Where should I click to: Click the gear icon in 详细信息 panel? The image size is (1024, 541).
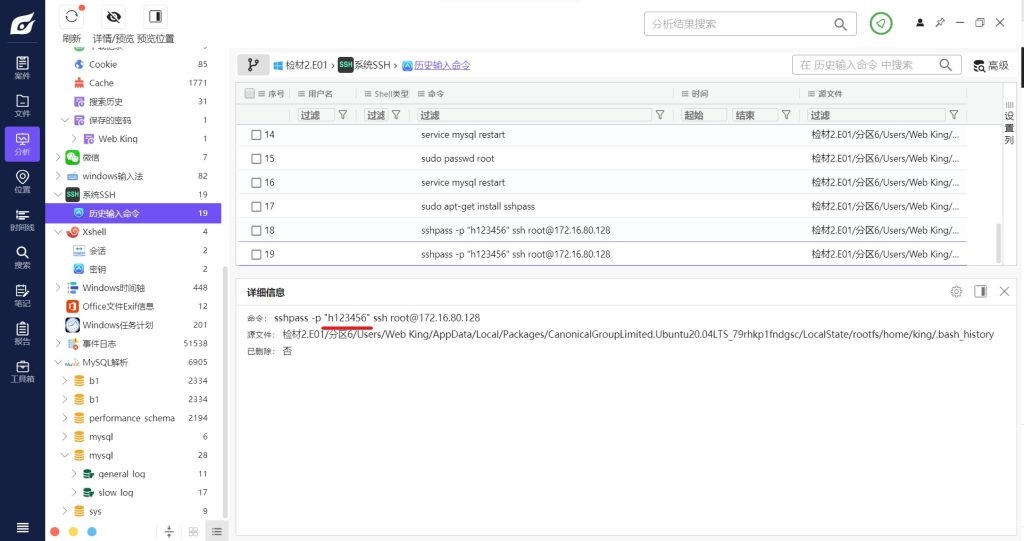coord(956,292)
